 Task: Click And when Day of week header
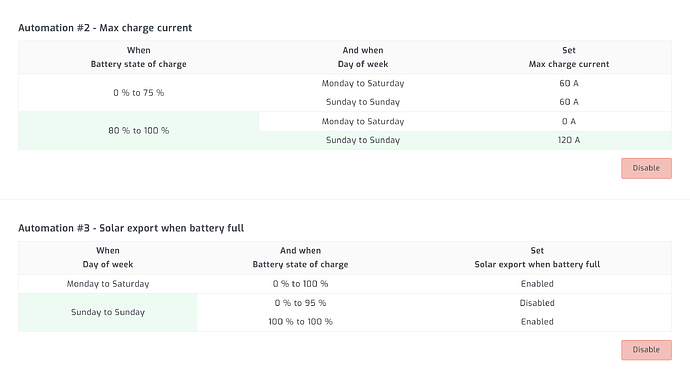click(363, 57)
